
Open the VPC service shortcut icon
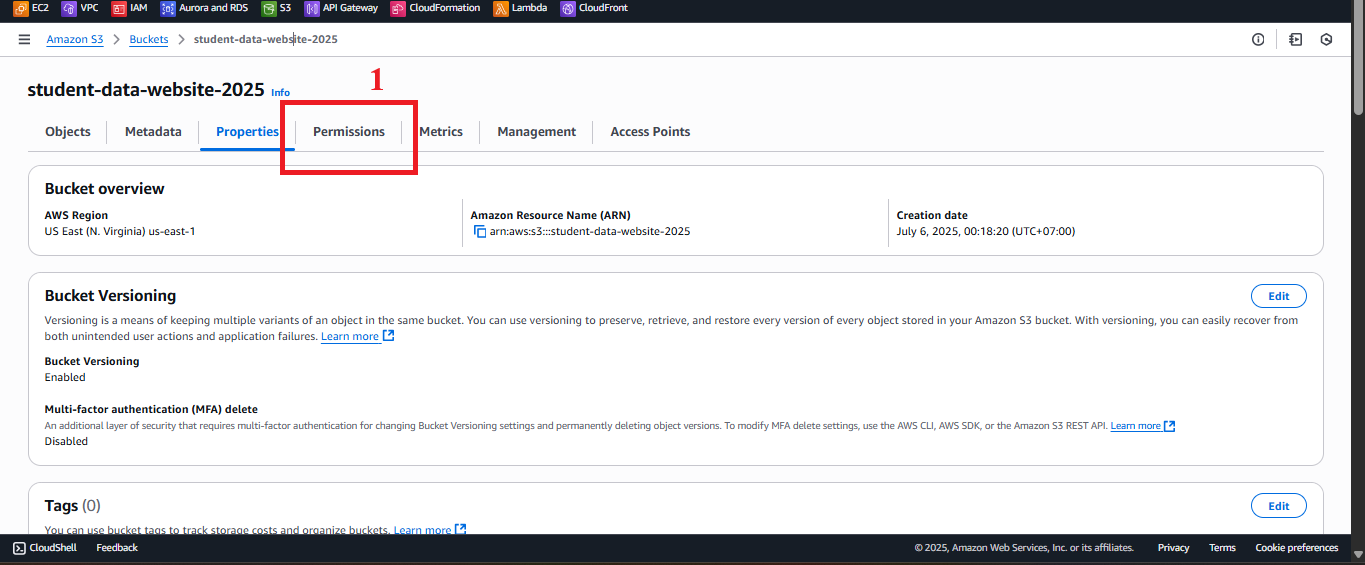(x=69, y=8)
